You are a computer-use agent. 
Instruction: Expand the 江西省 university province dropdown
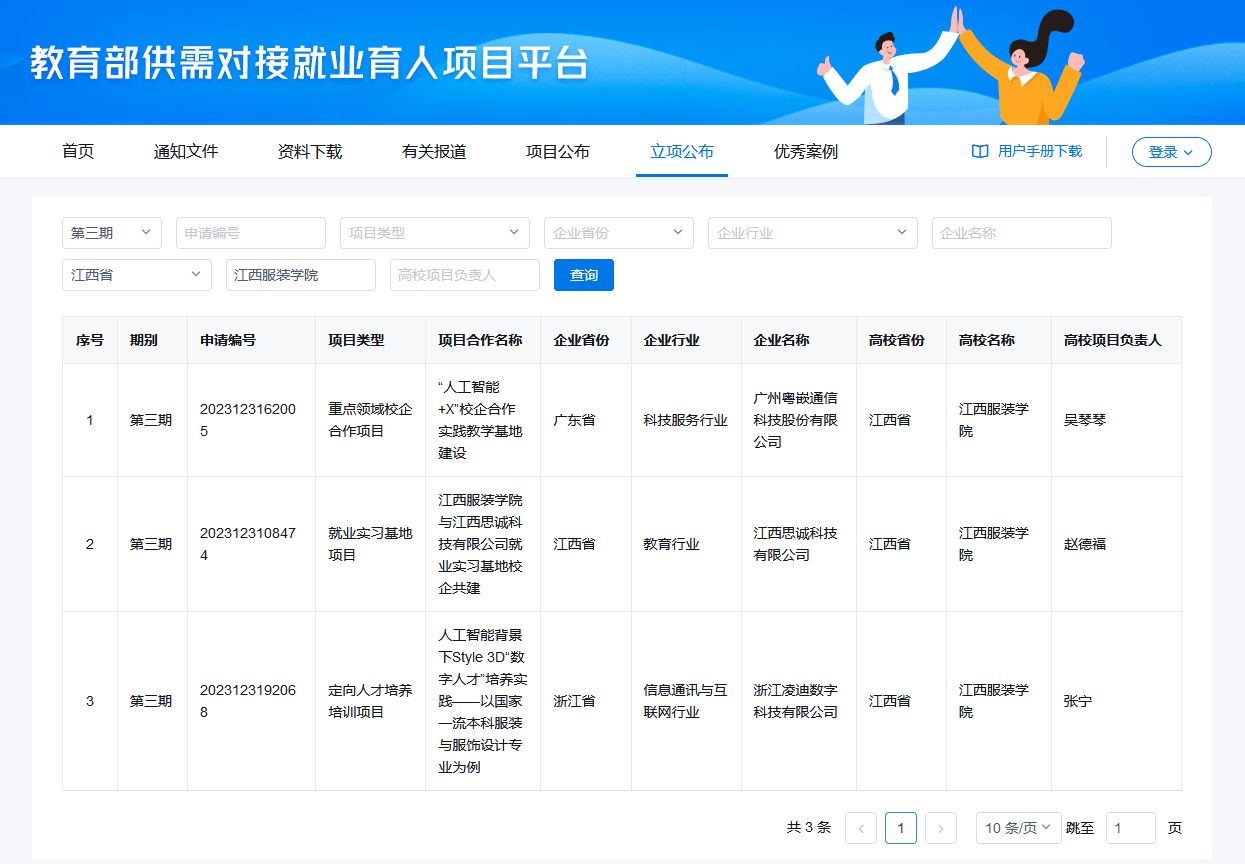[137, 275]
